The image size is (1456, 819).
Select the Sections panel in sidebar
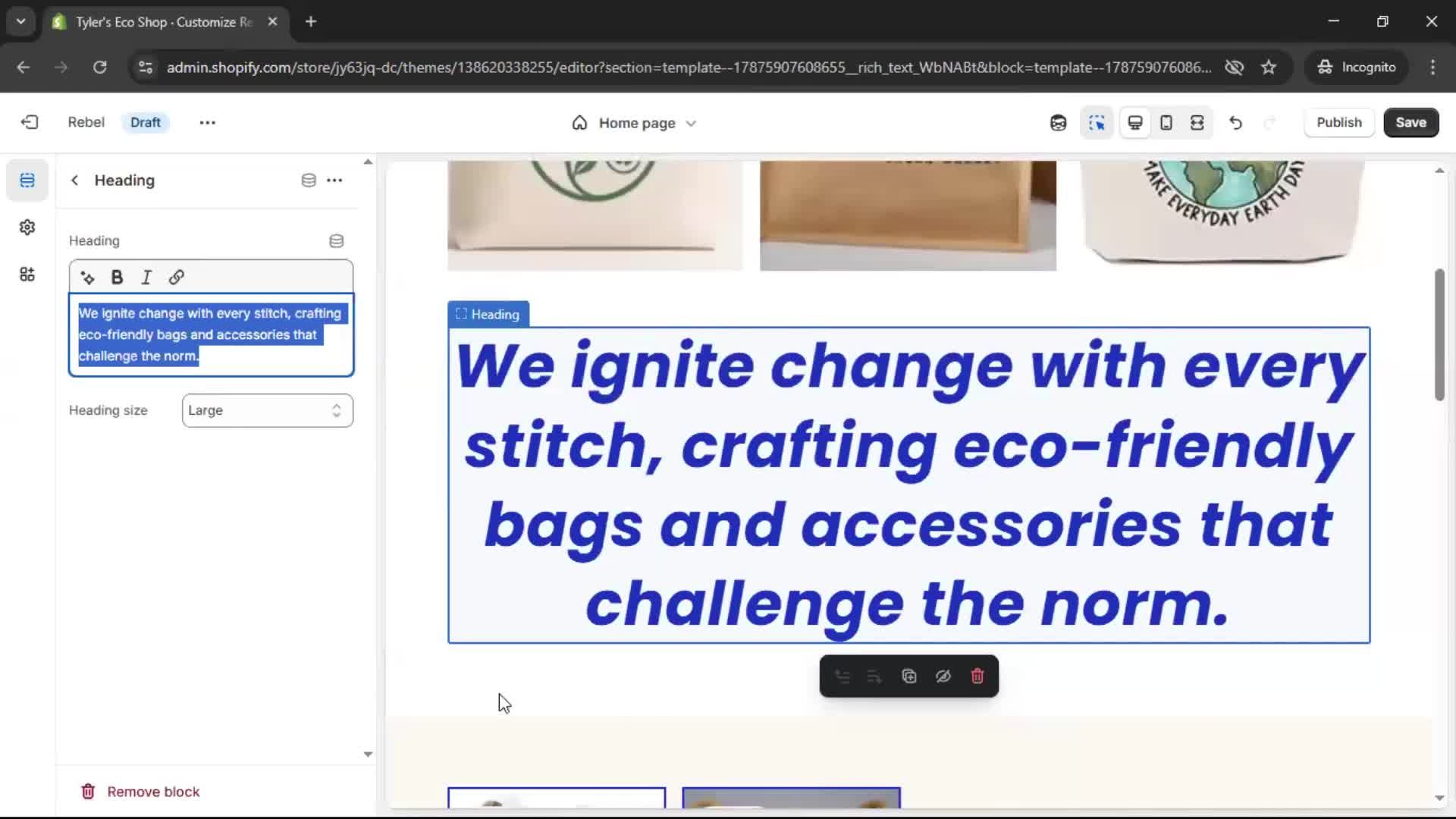pos(27,180)
